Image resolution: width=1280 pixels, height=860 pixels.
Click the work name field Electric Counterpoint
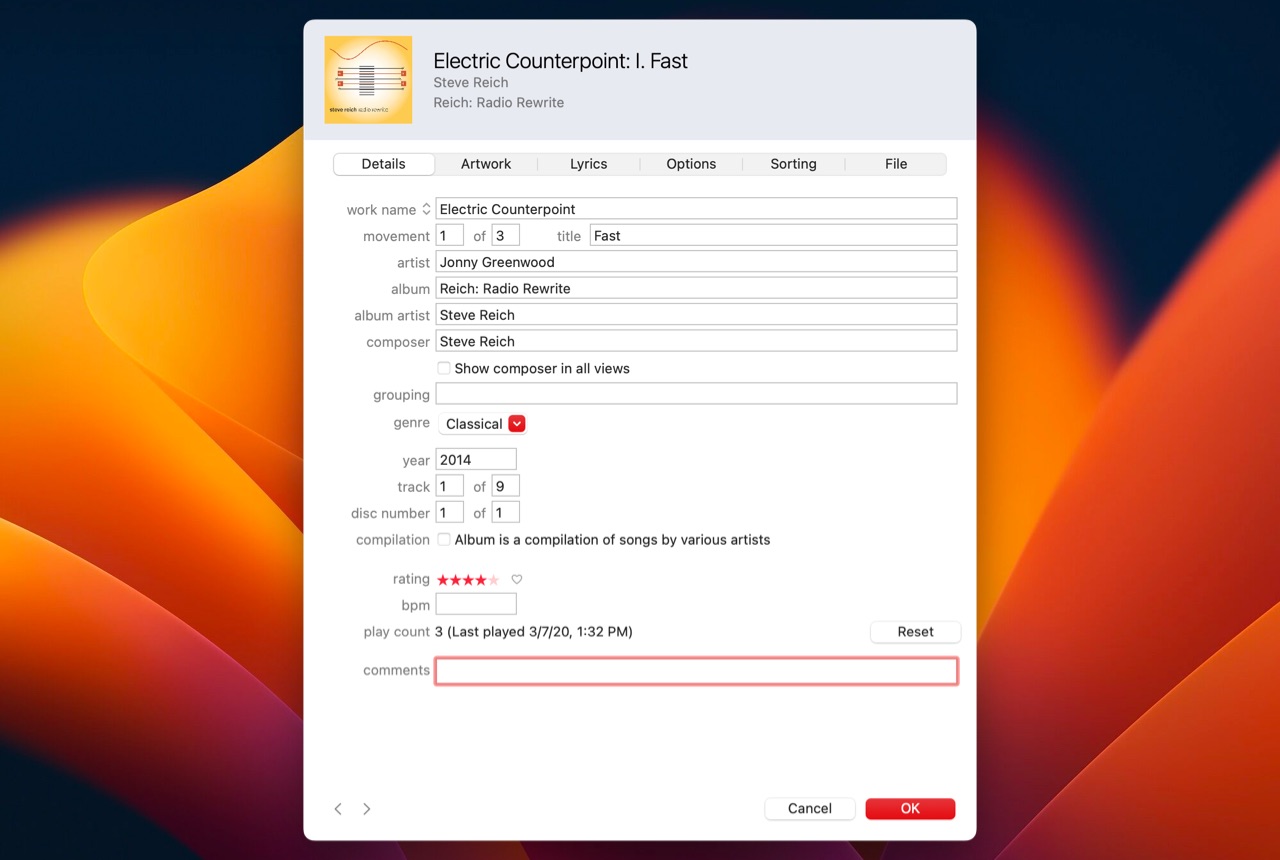tap(696, 209)
